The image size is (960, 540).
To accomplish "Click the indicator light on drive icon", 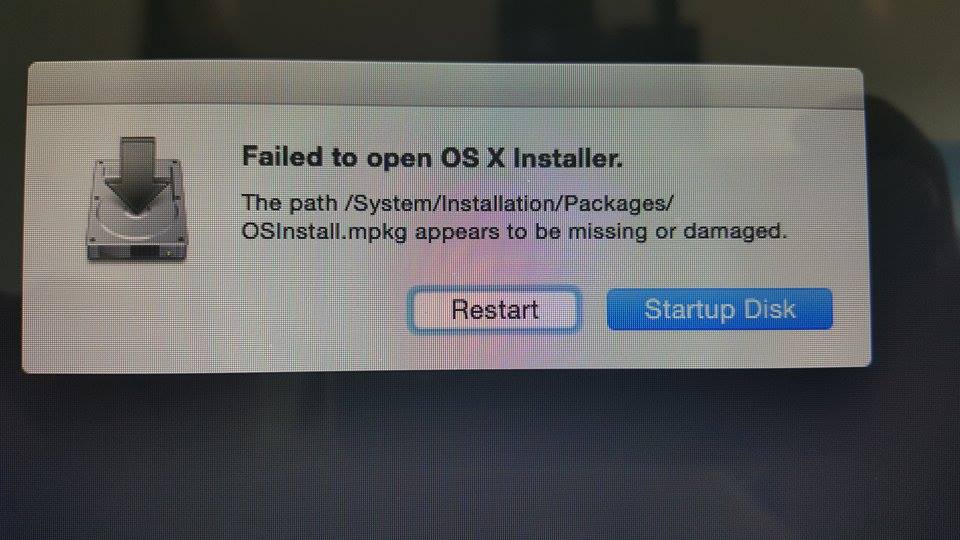I will [168, 252].
